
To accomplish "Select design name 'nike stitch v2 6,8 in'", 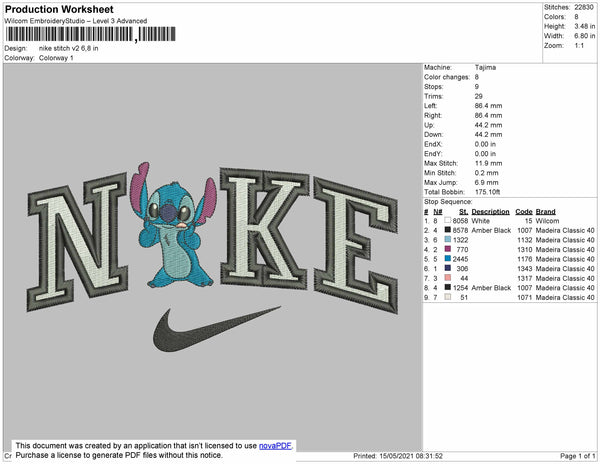I will pyautogui.click(x=68, y=49).
